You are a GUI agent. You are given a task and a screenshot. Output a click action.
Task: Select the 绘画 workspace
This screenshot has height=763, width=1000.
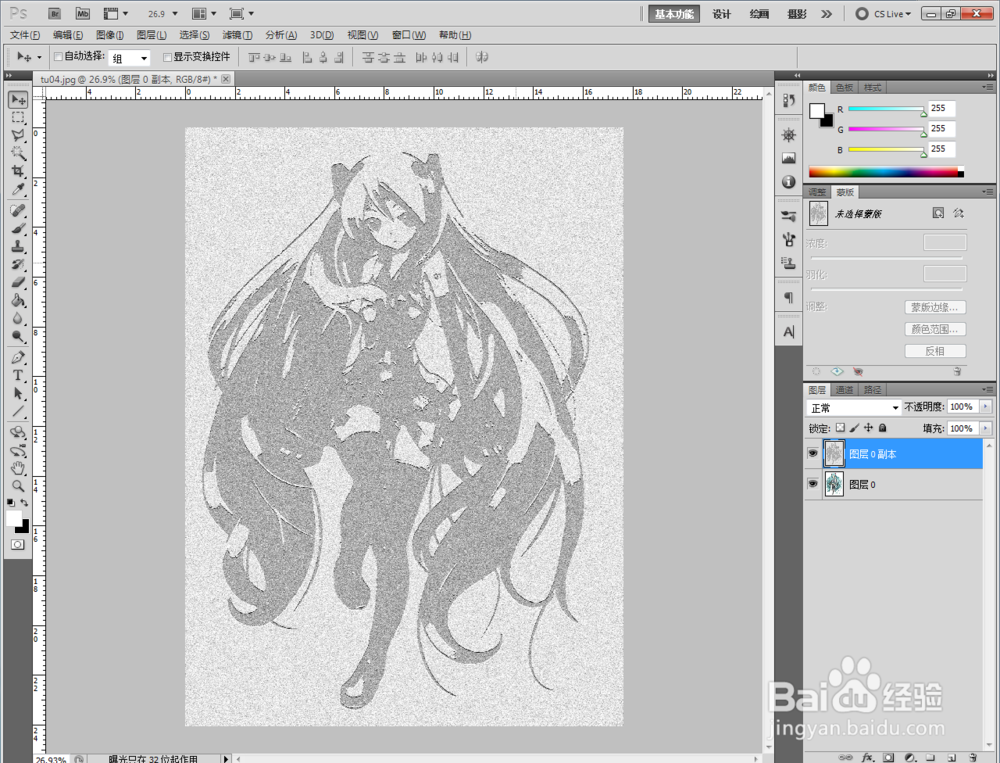tap(759, 14)
